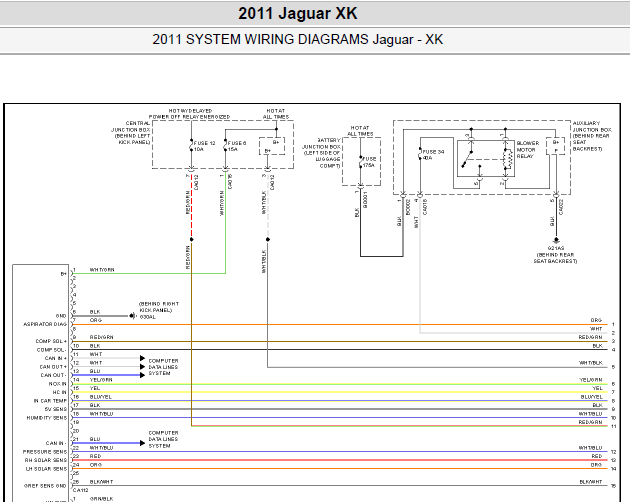Click the "NOX IN" pin label
630x502 pixels.
58,384
